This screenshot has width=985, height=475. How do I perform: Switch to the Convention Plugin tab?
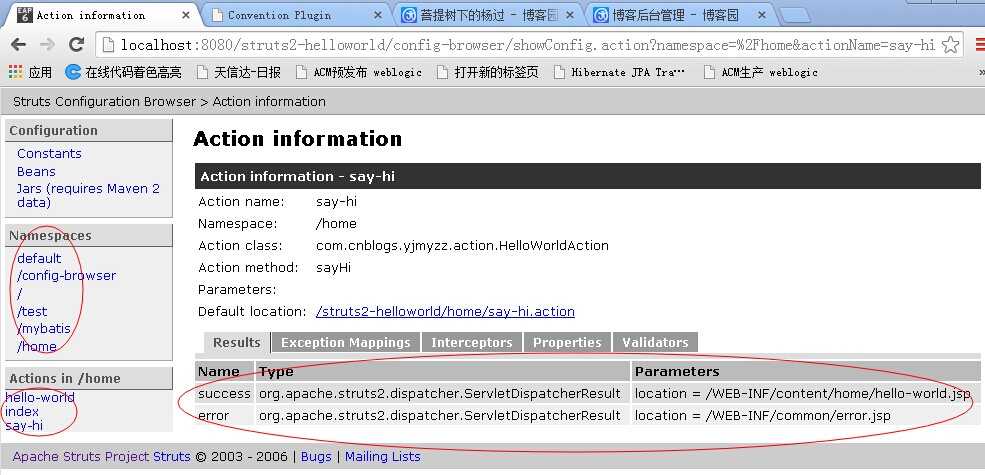click(295, 15)
